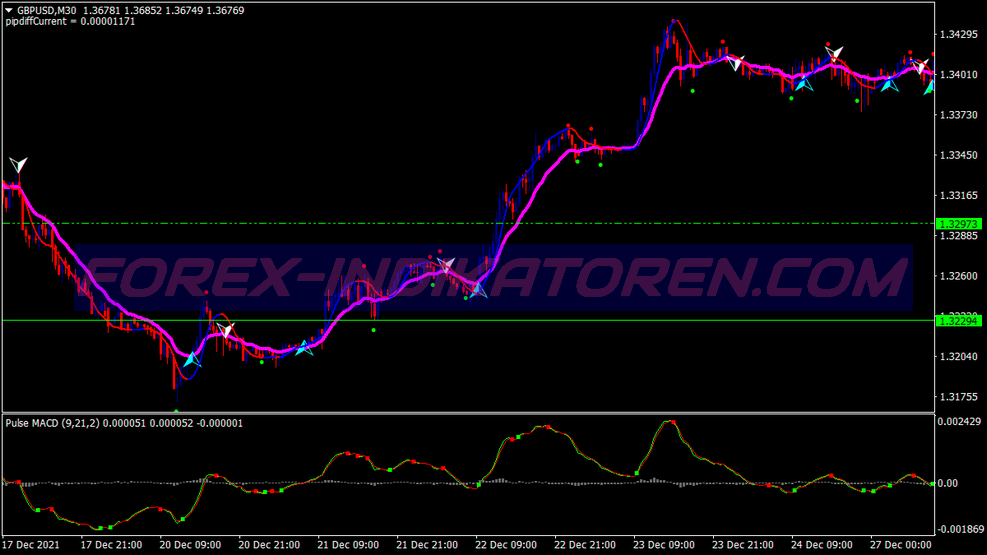Click the 1.32600 price axis label
The width and height of the screenshot is (987, 555).
tap(959, 276)
